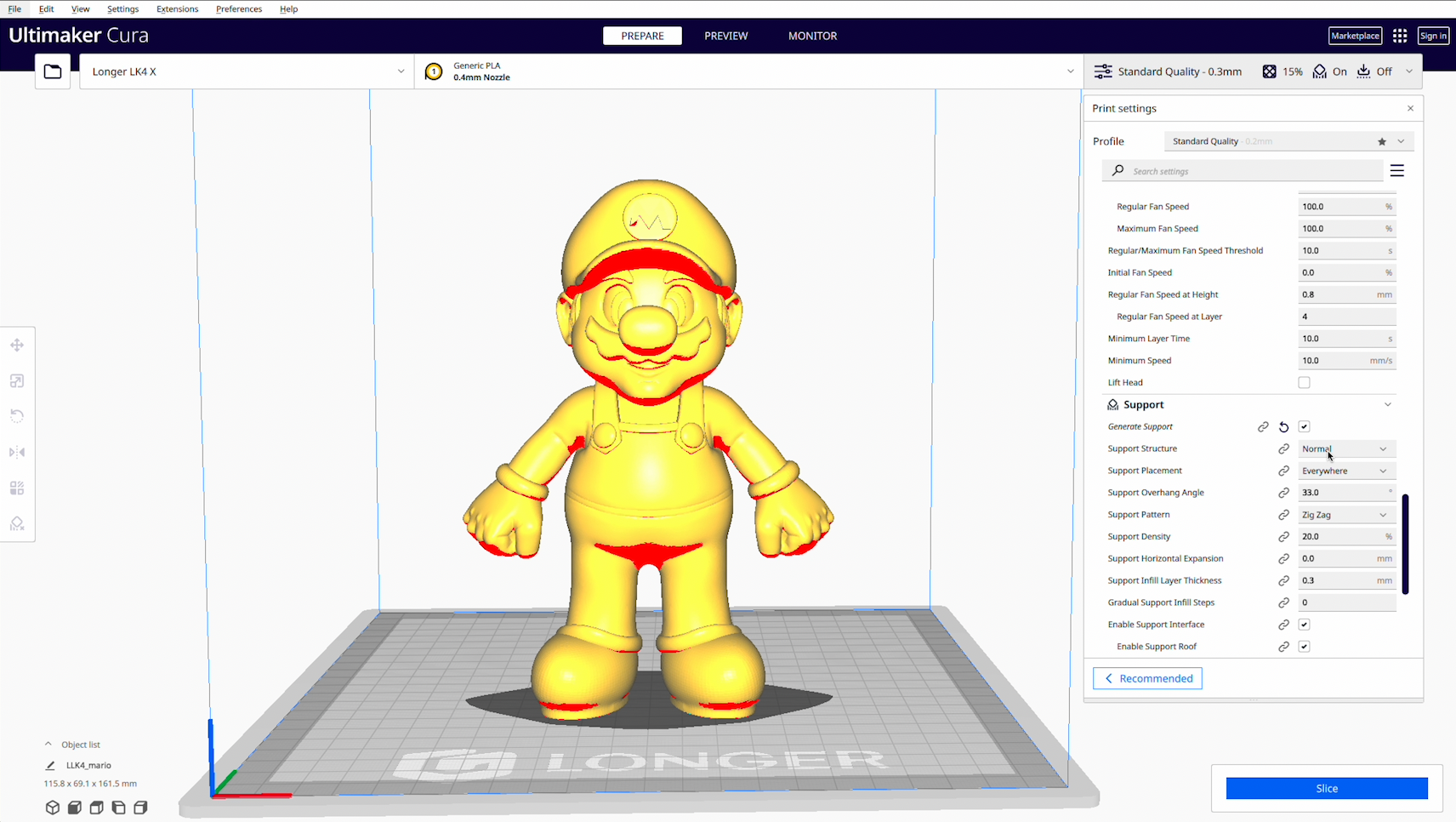Reset Generate Support to default value
1456x822 pixels.
point(1284,427)
